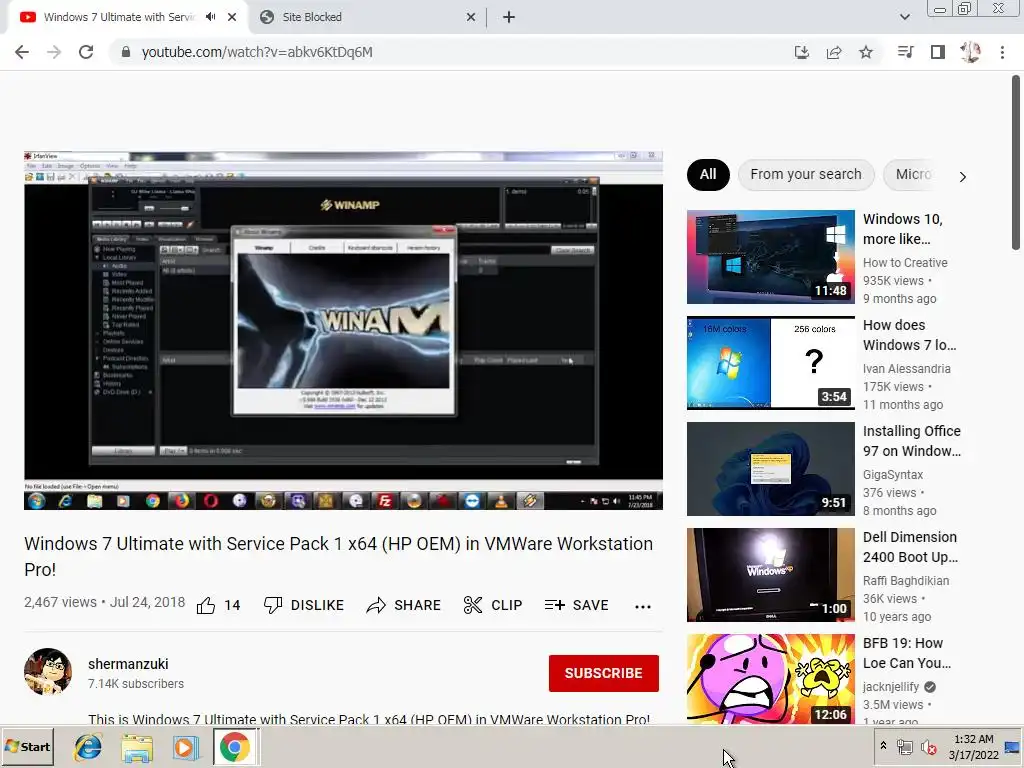Open the tab search chevron
Screen dimensions: 1024x768
point(904,17)
